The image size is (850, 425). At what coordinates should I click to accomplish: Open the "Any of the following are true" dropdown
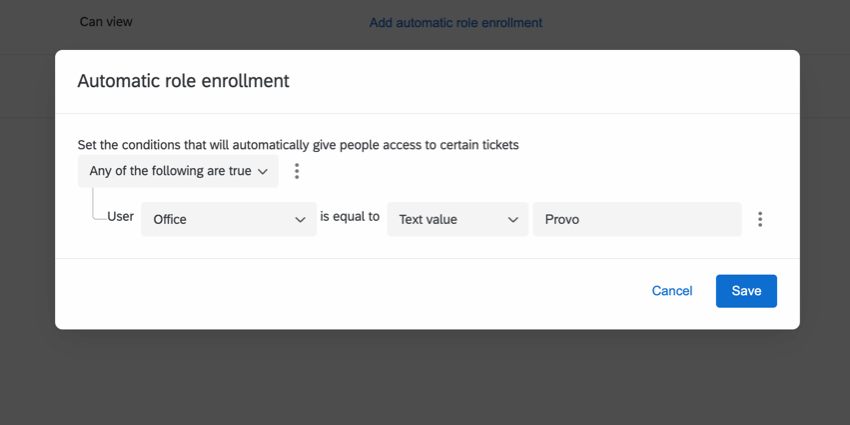pyautogui.click(x=178, y=171)
